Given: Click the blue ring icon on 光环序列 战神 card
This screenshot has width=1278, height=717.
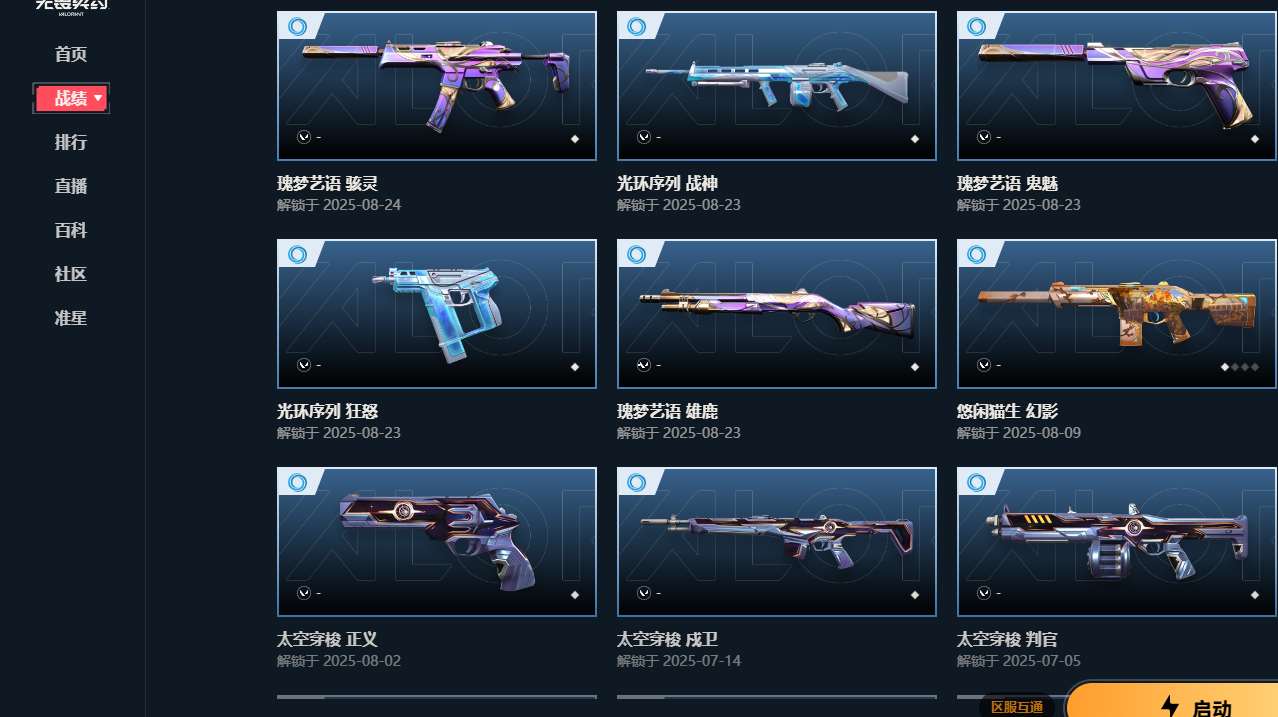Looking at the screenshot, I should coord(637,26).
